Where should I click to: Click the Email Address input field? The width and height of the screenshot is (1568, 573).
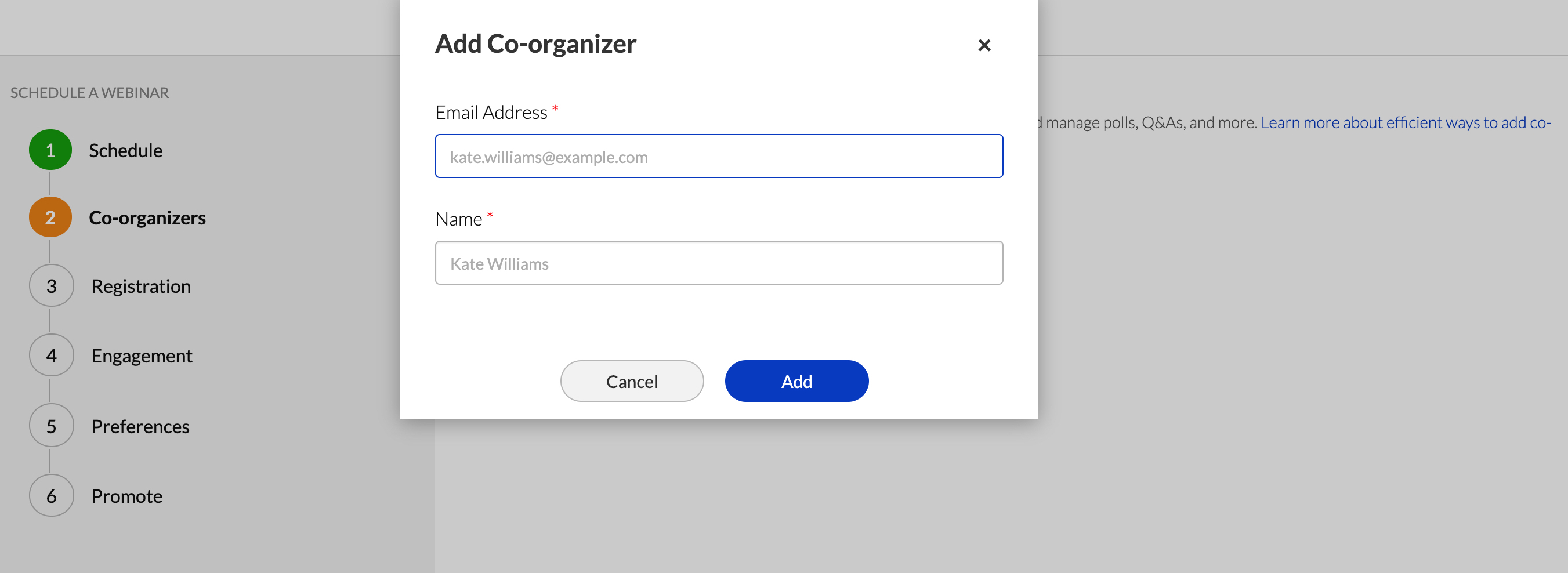(x=718, y=156)
